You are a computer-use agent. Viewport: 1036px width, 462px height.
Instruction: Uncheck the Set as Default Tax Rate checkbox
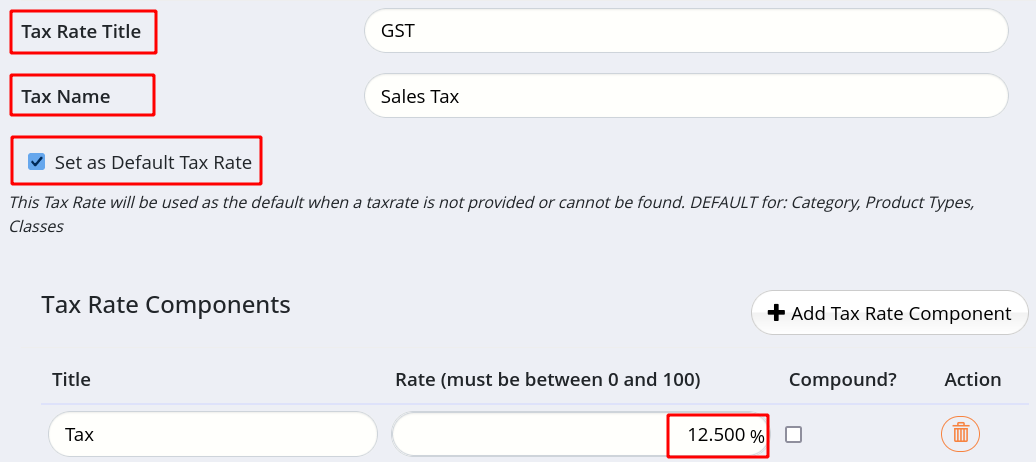coord(37,161)
